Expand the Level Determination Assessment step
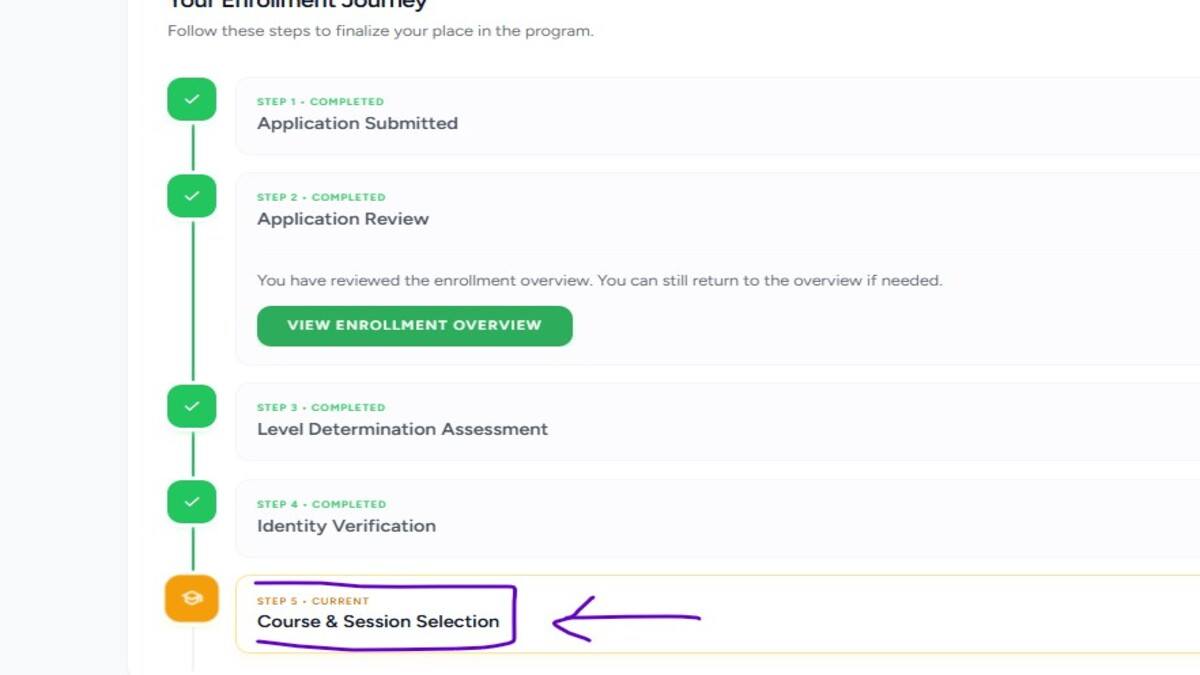 pos(402,430)
